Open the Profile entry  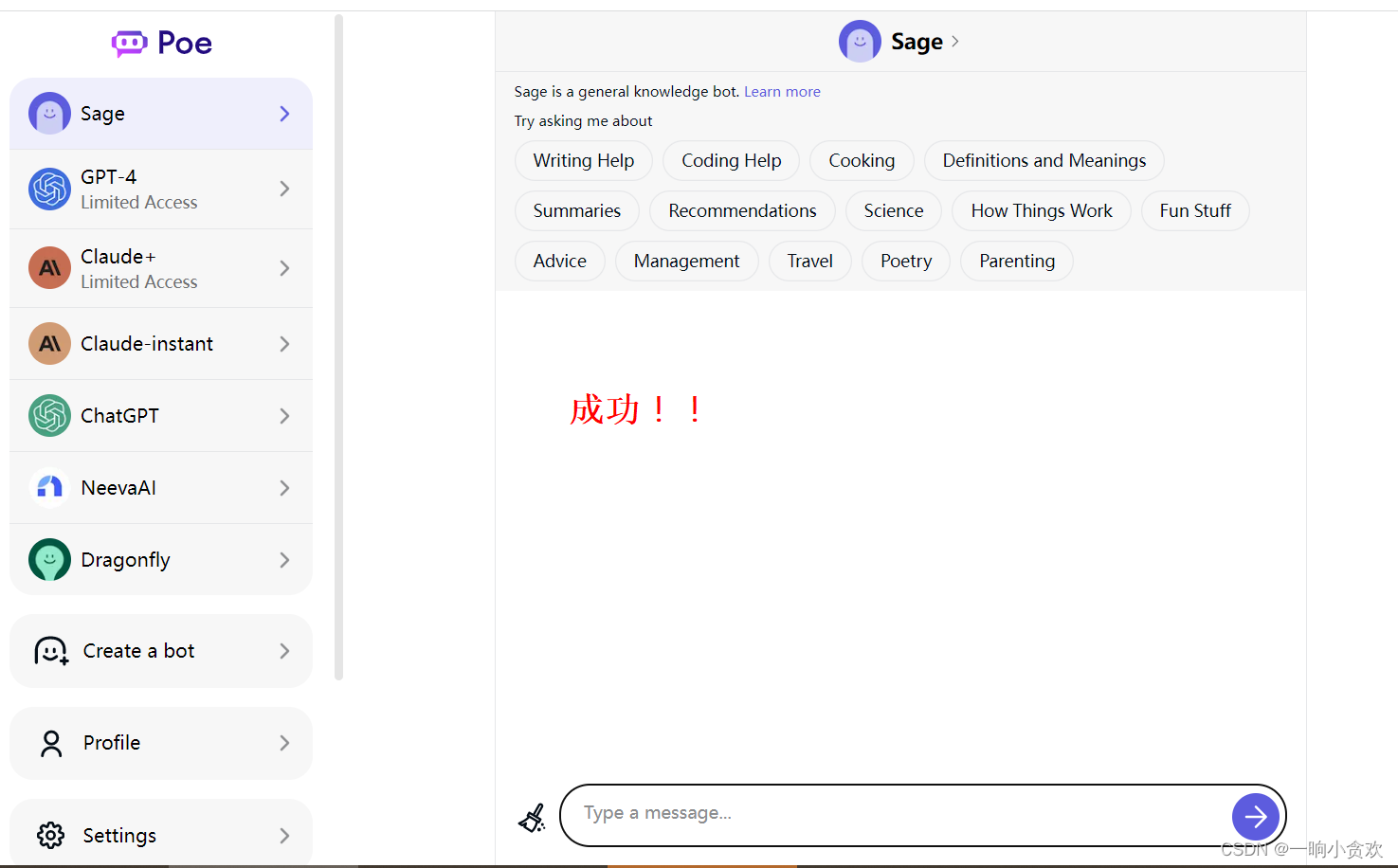(161, 743)
